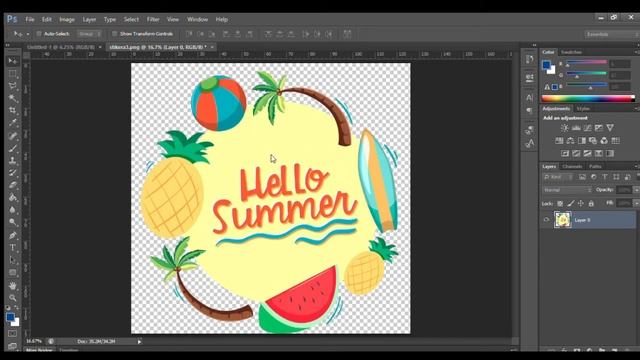Viewport: 640px width, 360px height.
Task: Select the Rectangular Marquee tool
Action: point(13,73)
